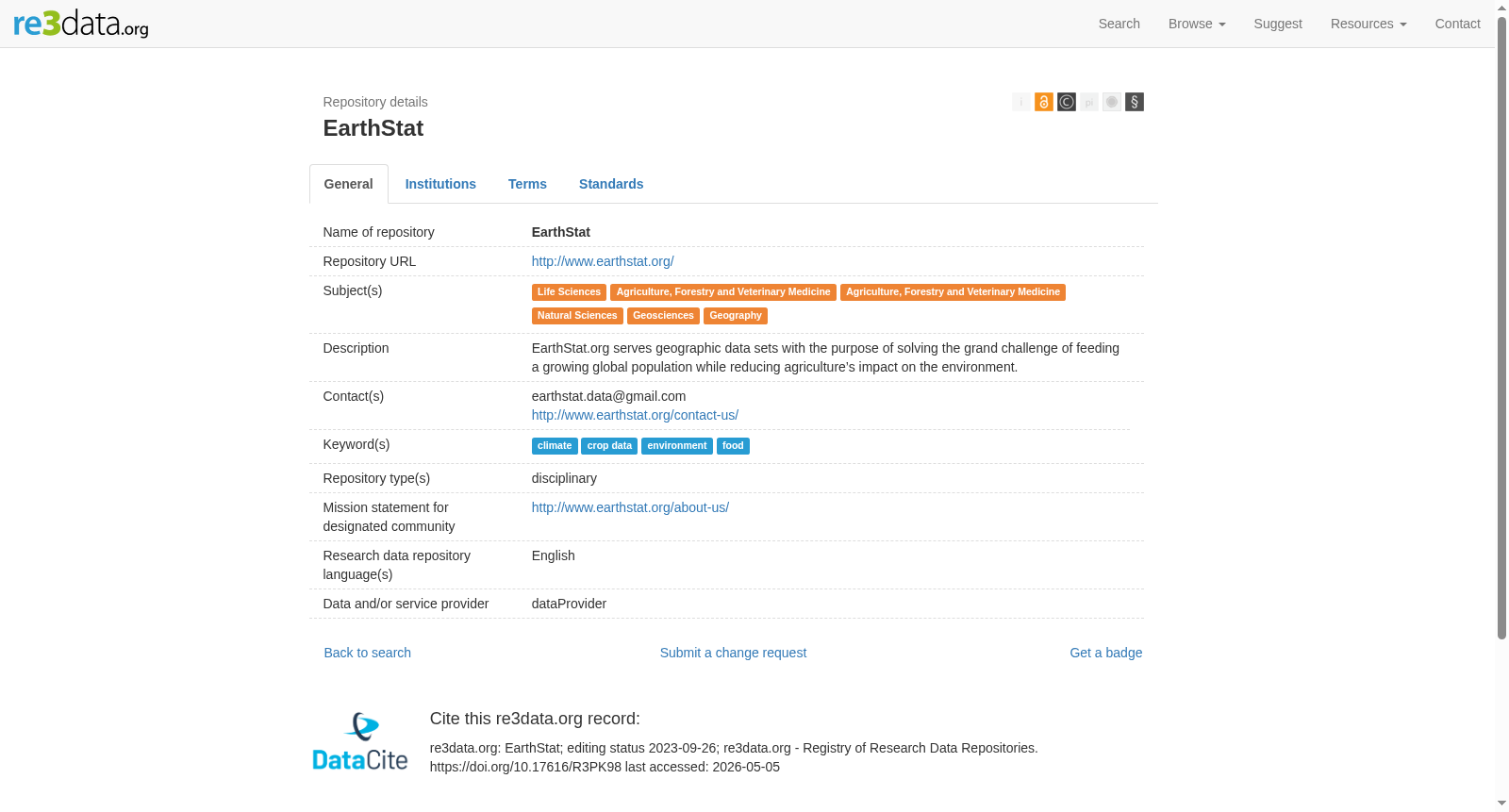Click the scrollbar down arrow
Image resolution: width=1509 pixels, height=812 pixels.
pos(1501,804)
